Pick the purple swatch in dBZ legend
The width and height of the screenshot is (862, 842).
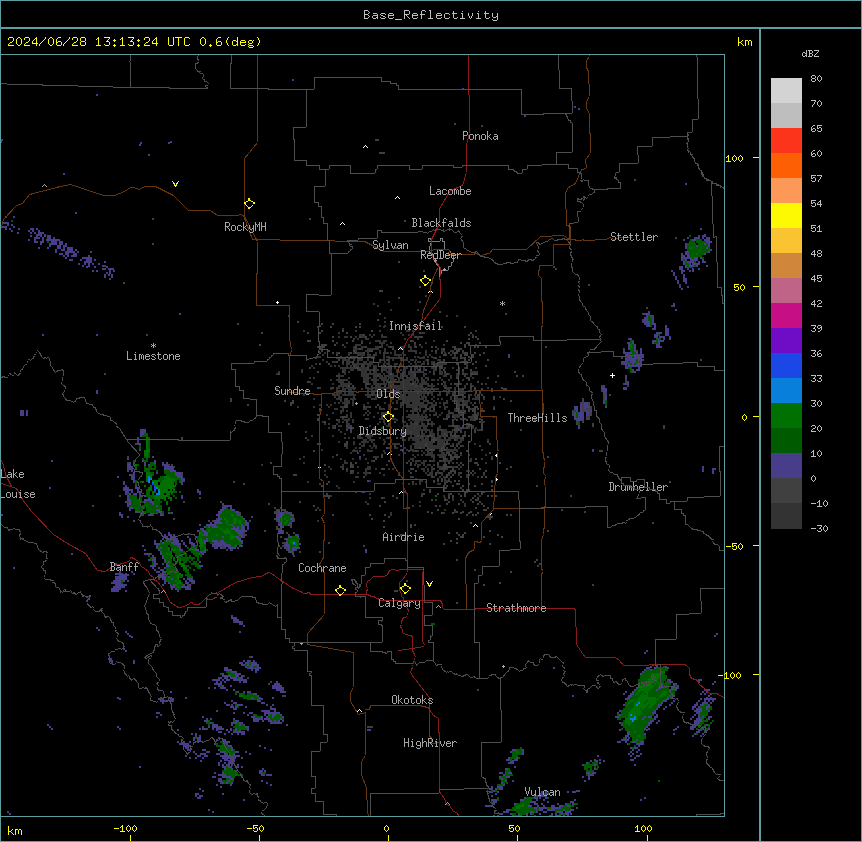pos(786,340)
